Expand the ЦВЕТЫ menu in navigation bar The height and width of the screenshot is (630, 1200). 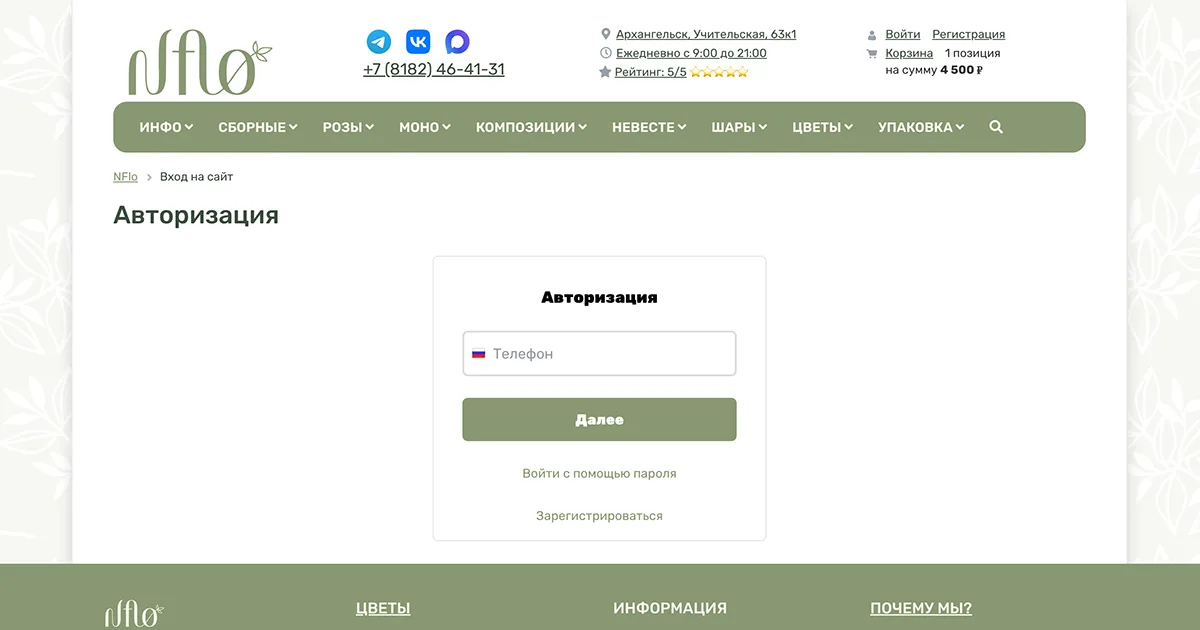click(x=823, y=127)
